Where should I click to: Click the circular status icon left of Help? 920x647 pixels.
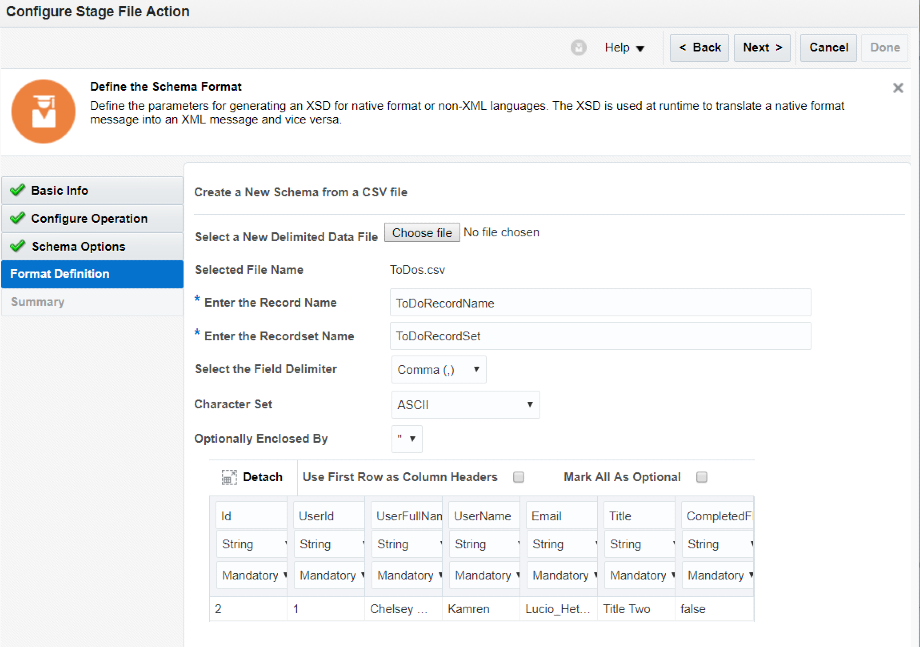click(x=578, y=47)
